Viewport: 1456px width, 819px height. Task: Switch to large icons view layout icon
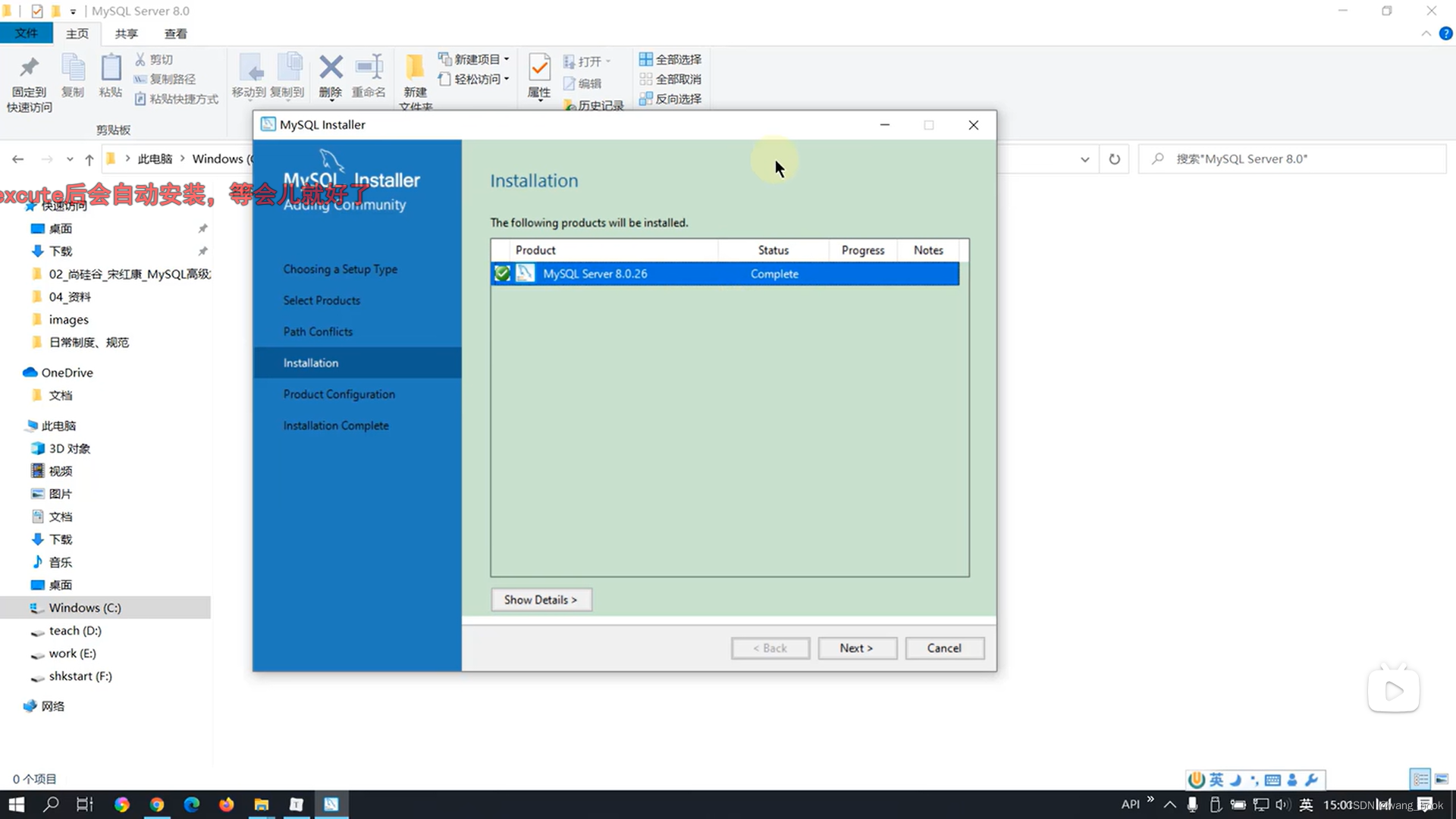[x=1442, y=779]
